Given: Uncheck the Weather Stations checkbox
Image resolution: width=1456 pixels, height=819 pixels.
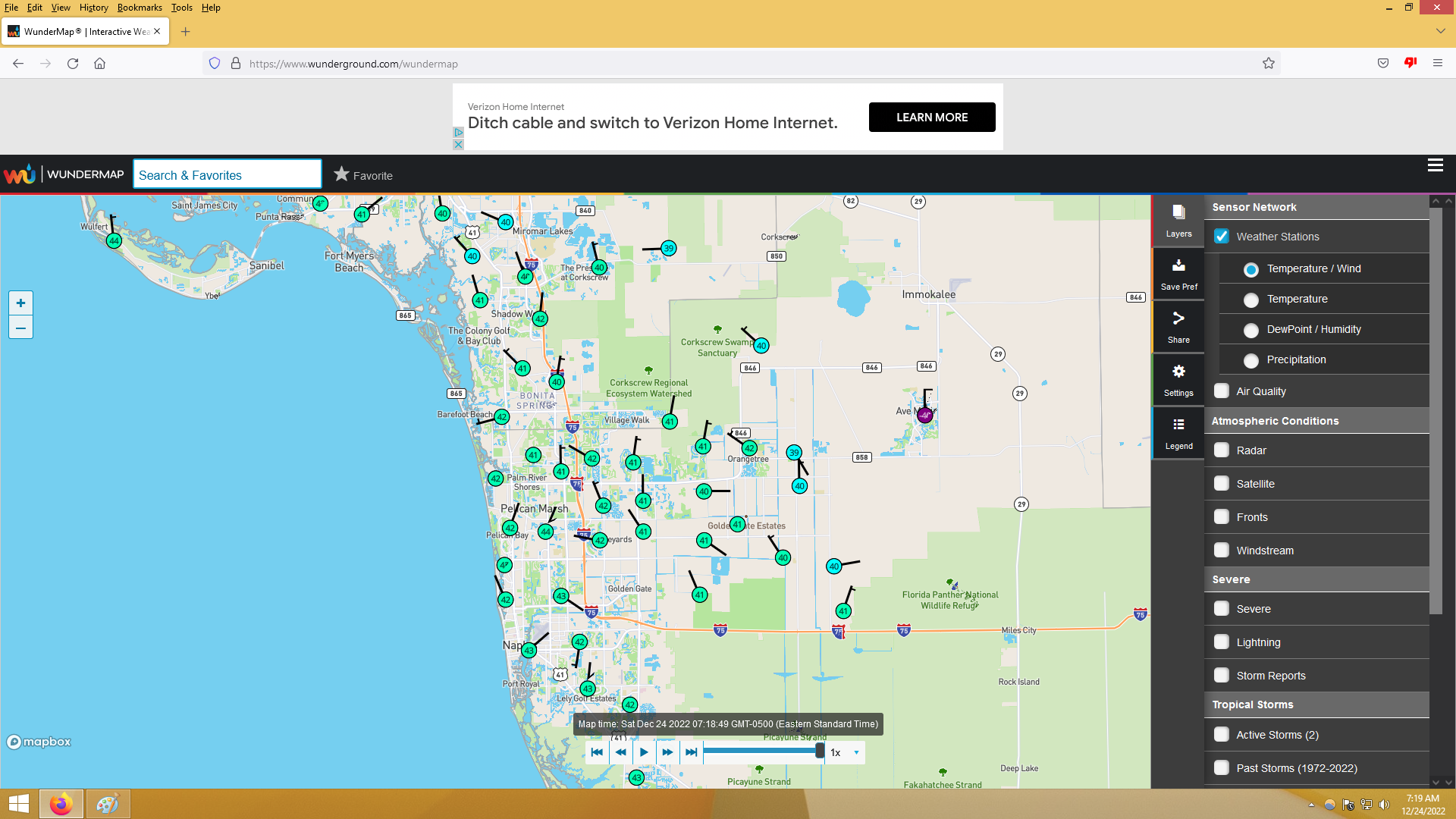Looking at the screenshot, I should pos(1221,237).
